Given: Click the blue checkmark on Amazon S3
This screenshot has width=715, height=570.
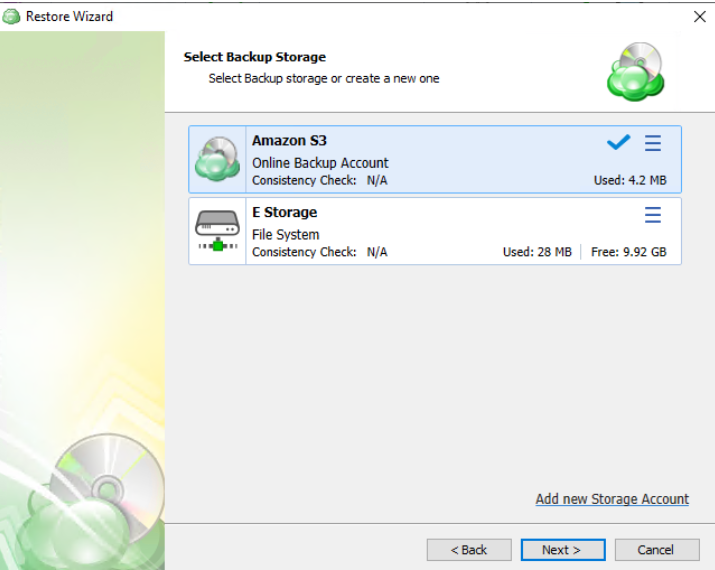Looking at the screenshot, I should point(619,143).
